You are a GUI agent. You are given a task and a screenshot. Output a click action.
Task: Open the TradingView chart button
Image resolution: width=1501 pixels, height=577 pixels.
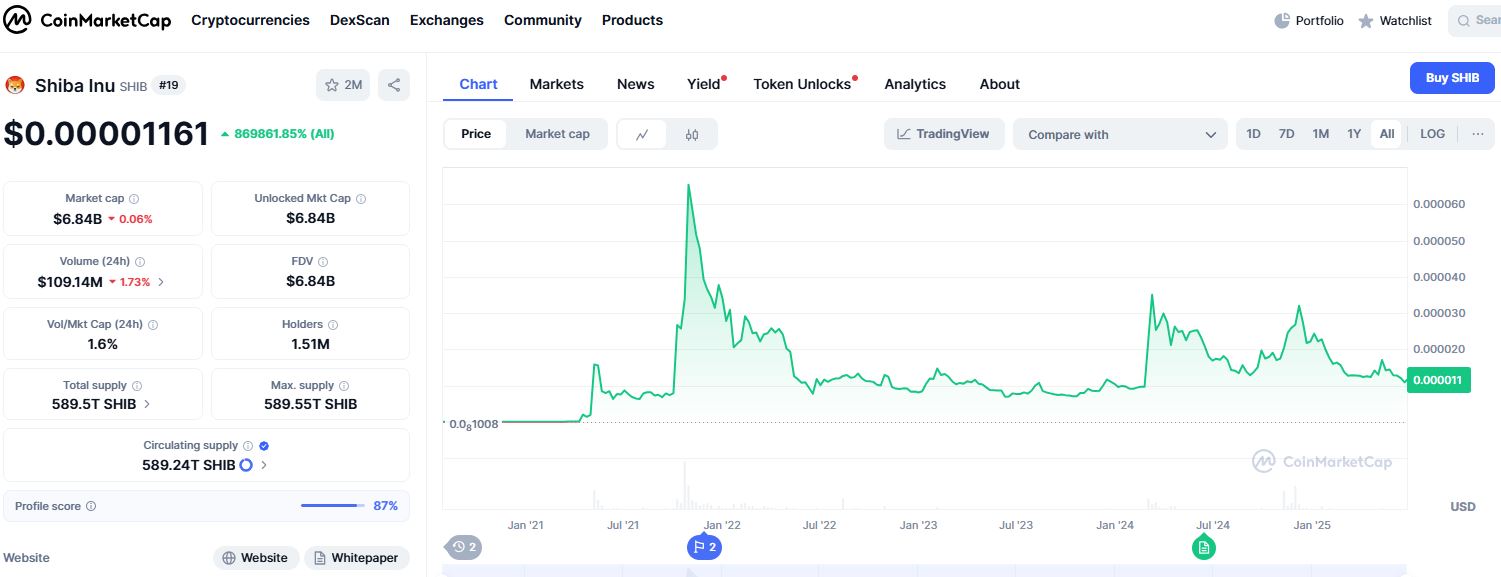(944, 134)
